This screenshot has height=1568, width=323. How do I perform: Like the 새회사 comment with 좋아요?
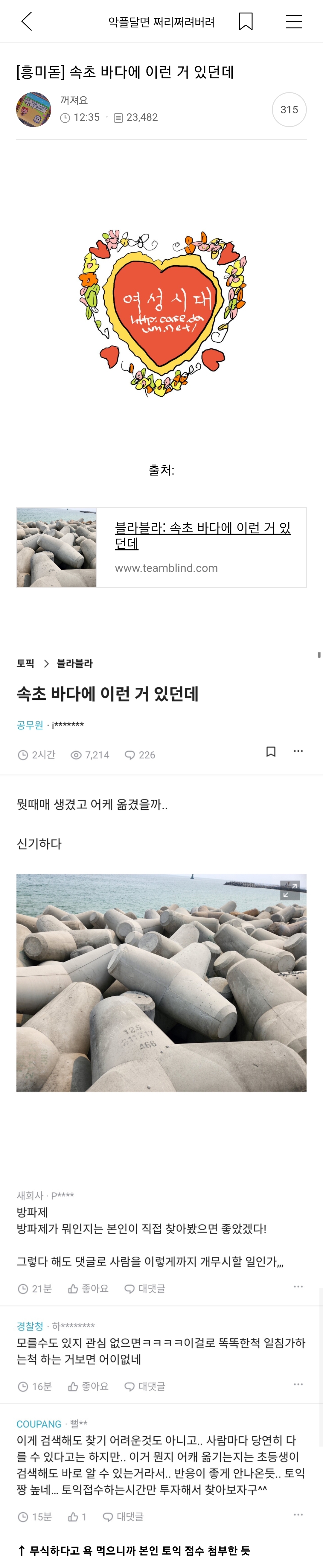pos(88,1289)
